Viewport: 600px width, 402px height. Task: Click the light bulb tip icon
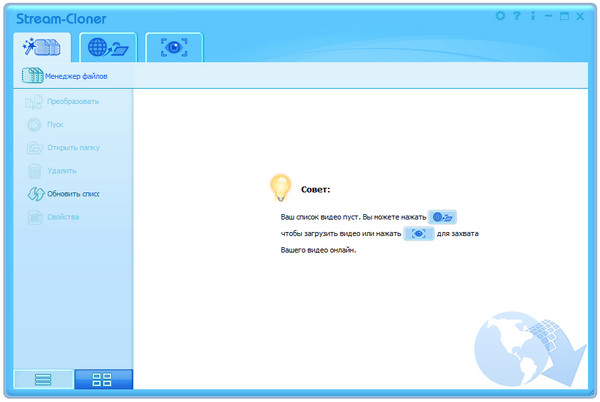point(281,188)
